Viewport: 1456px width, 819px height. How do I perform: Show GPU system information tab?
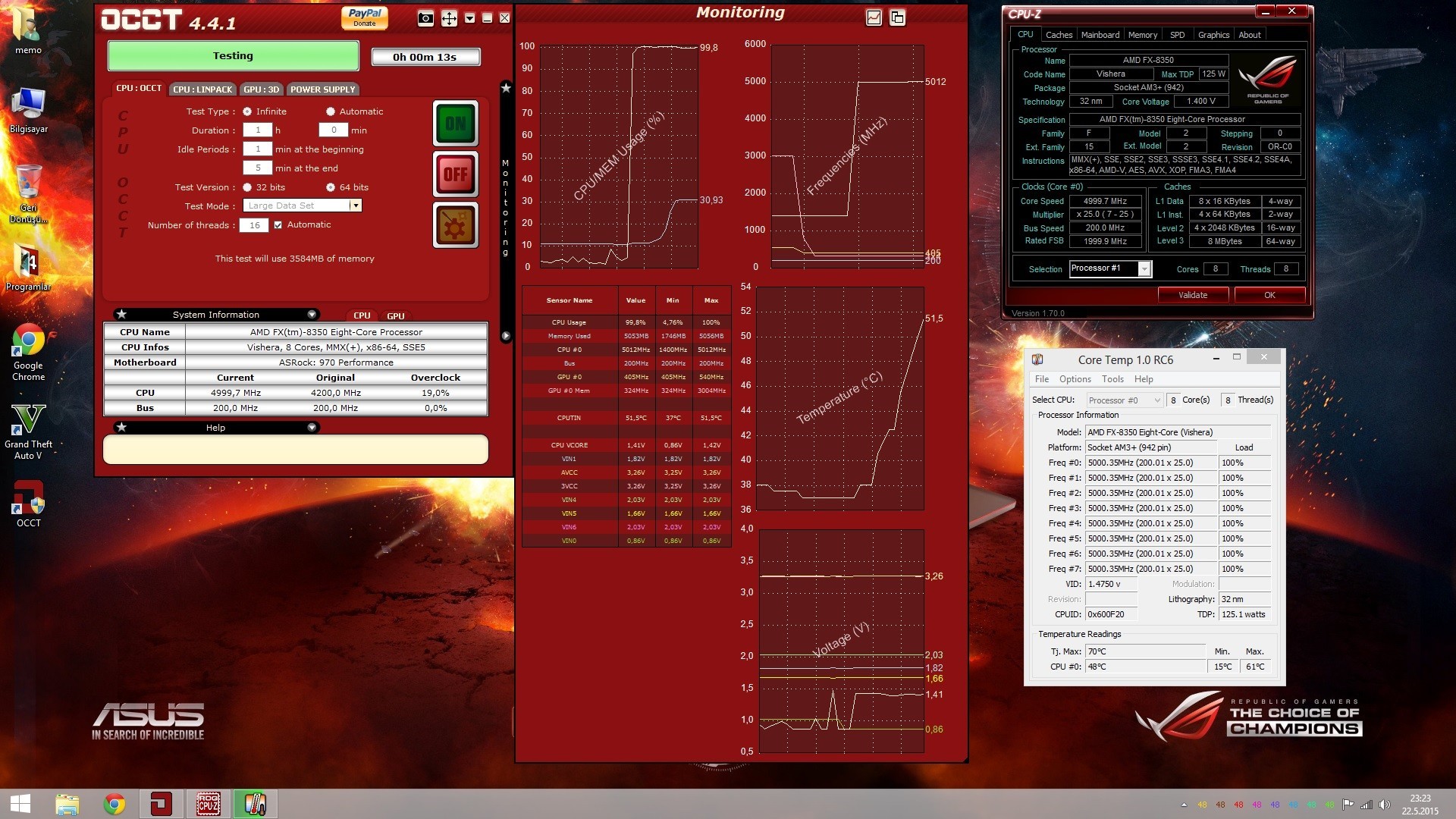(396, 315)
